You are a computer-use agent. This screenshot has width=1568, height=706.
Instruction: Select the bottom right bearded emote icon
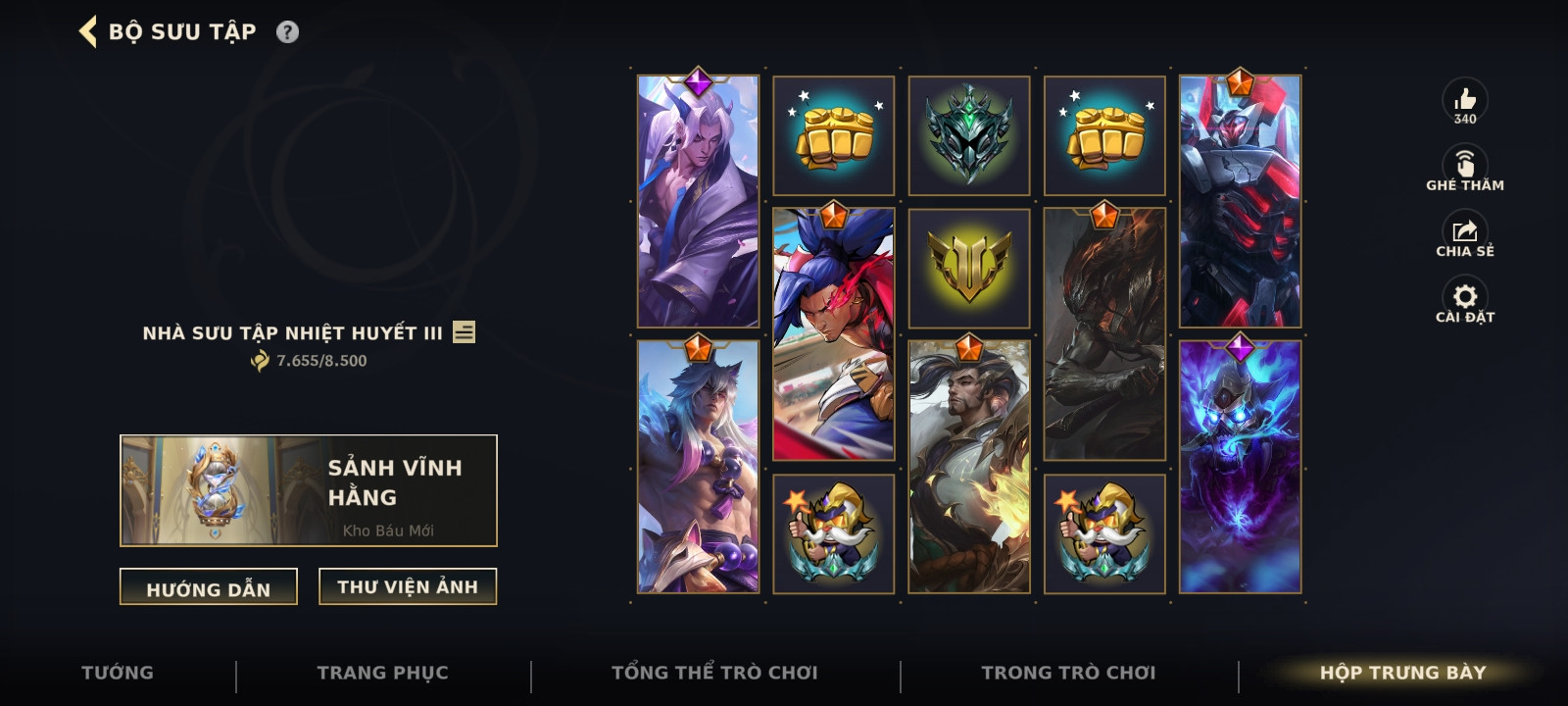[x=1104, y=533]
